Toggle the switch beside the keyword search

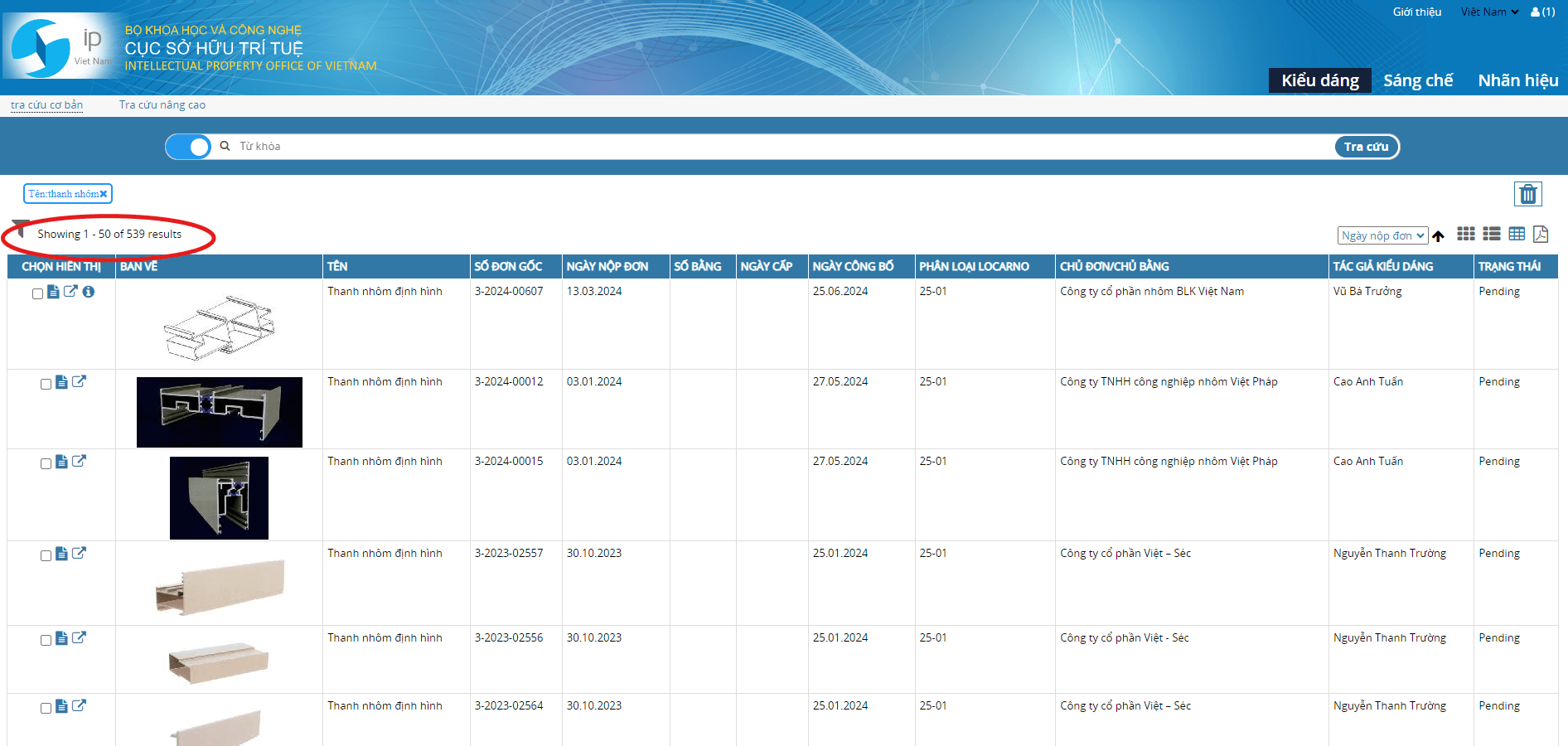[189, 147]
